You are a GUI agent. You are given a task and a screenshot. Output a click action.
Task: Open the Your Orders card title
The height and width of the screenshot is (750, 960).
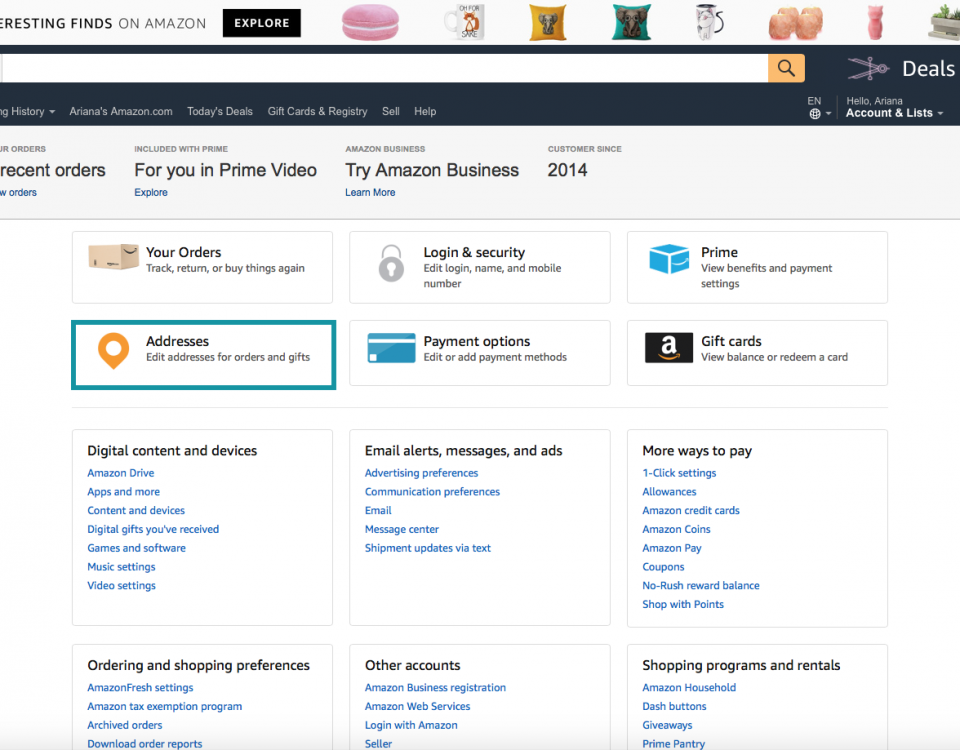point(184,252)
